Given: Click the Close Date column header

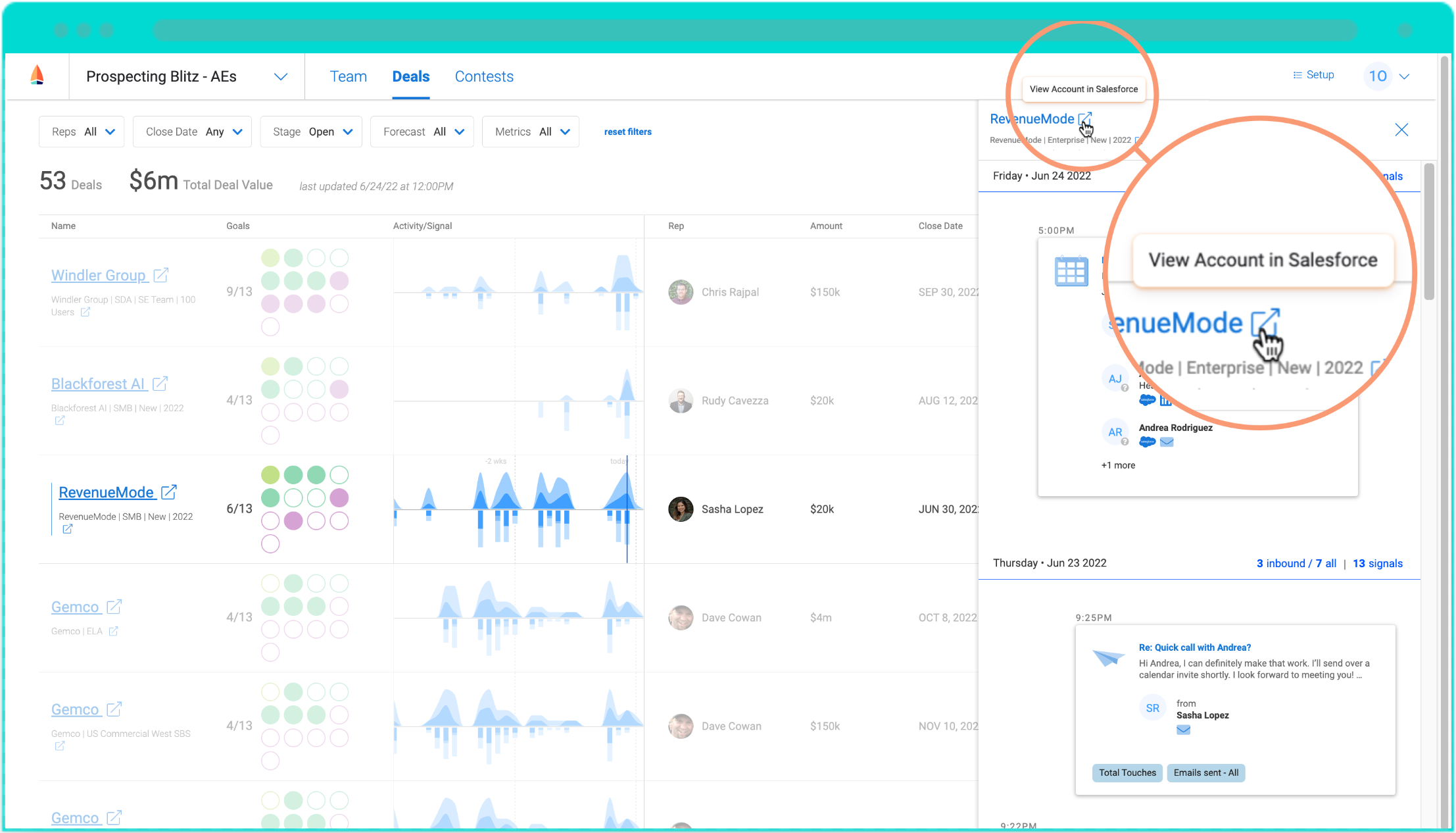Looking at the screenshot, I should [940, 226].
